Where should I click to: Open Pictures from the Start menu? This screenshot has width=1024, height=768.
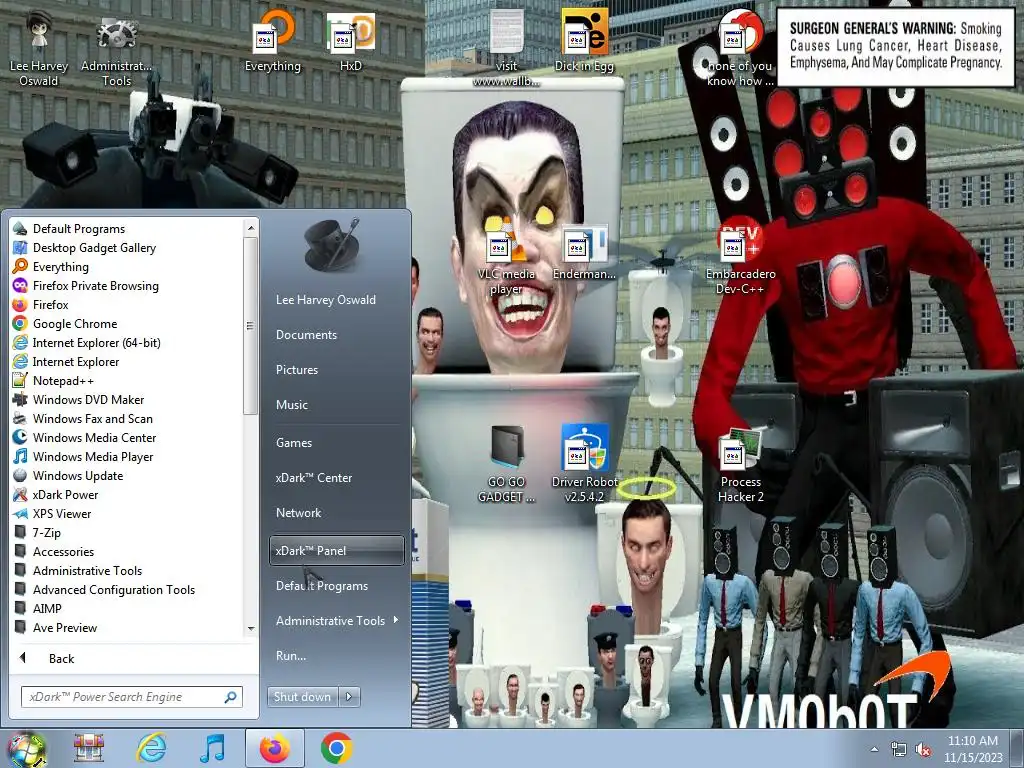click(296, 370)
